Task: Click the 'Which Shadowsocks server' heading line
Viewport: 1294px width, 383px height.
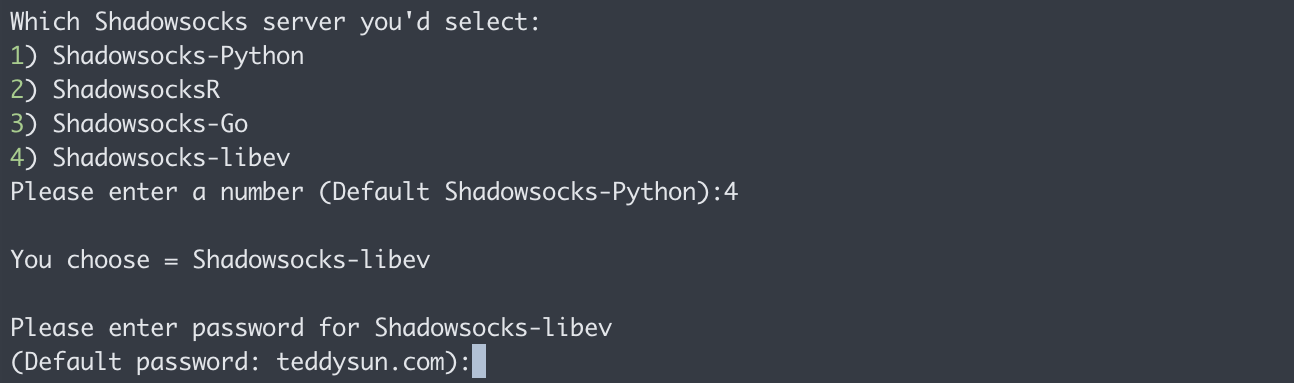Action: (x=275, y=22)
